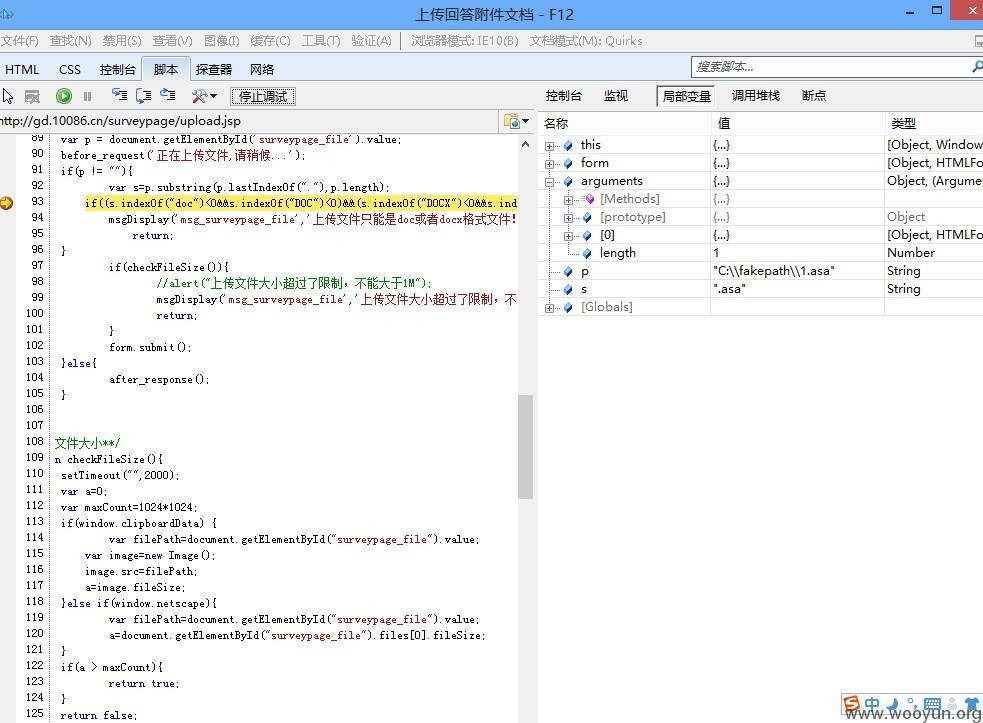983x723 pixels.
Task: Switch to the HTML tab
Action: tap(22, 70)
